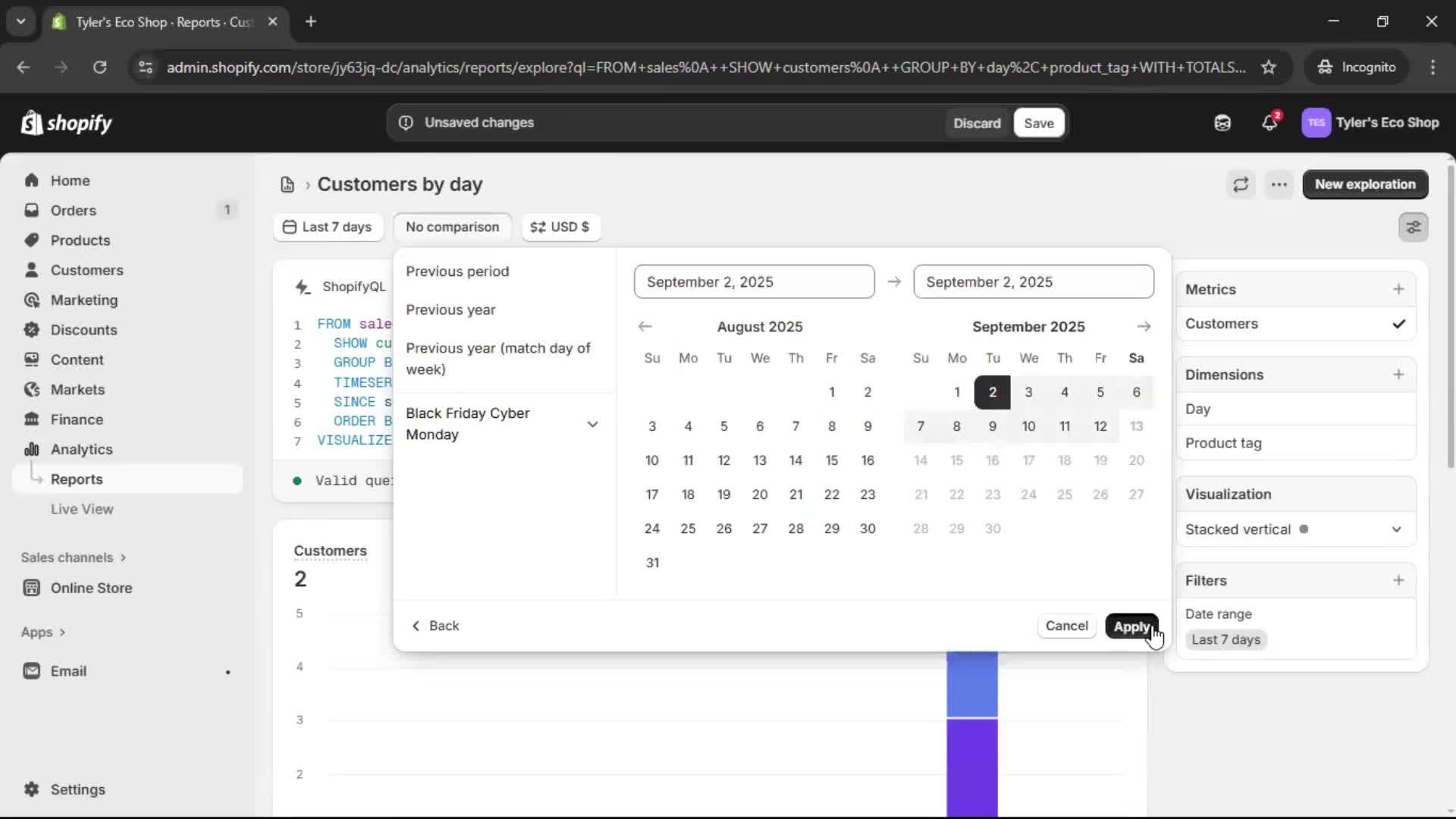Image resolution: width=1456 pixels, height=819 pixels.
Task: Open the Last 7 days date picker
Action: coord(327,227)
